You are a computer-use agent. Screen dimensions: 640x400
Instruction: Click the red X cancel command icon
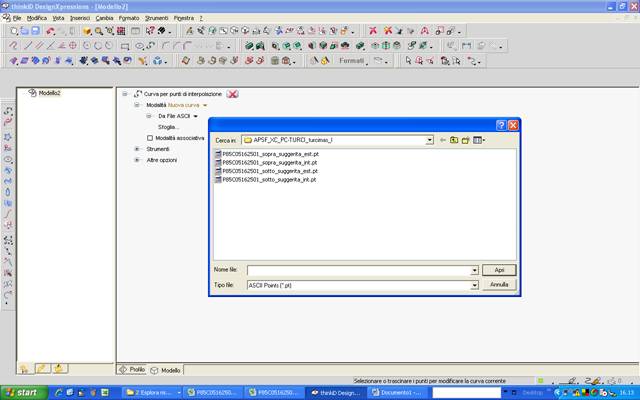click(x=232, y=93)
